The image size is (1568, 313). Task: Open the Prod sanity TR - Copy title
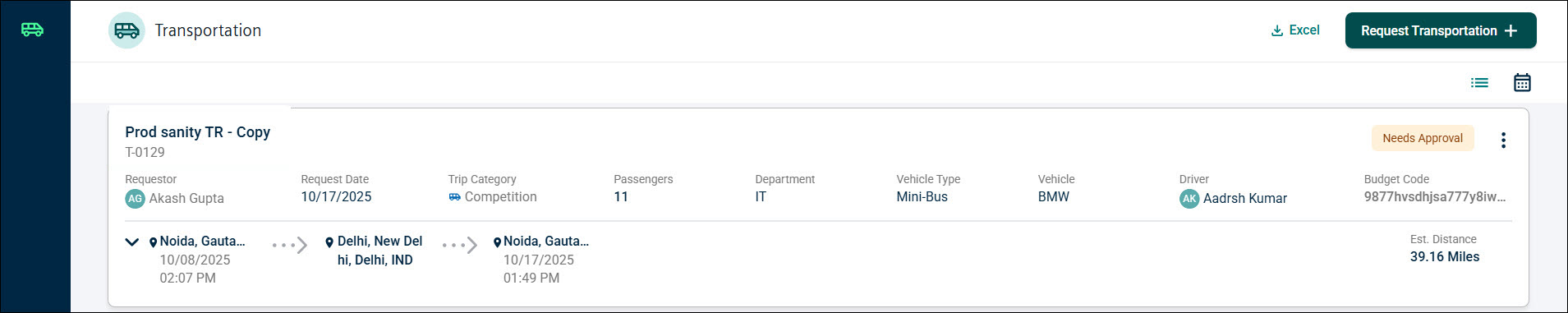click(197, 132)
